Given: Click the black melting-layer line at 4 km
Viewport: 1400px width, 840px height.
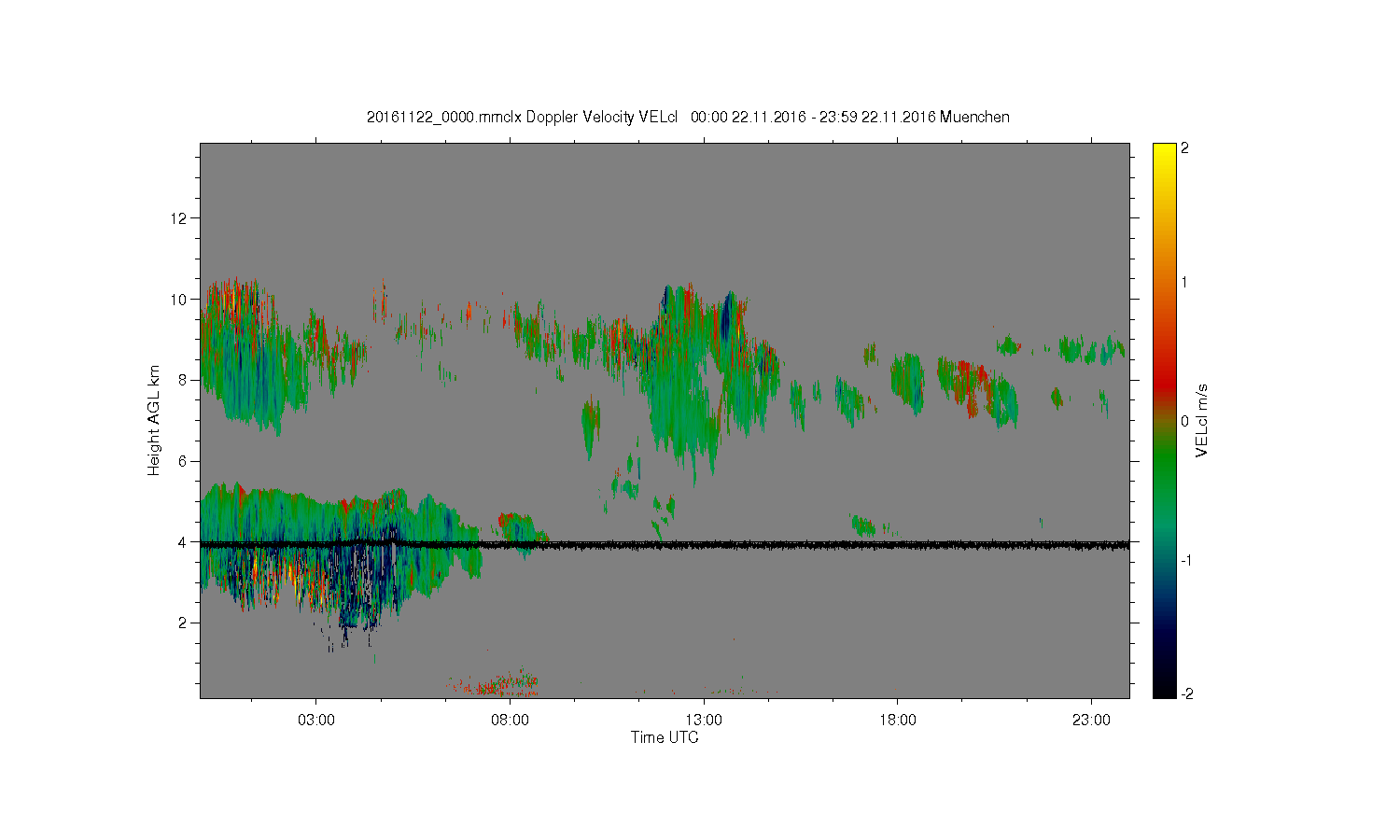Looking at the screenshot, I should 665,544.
